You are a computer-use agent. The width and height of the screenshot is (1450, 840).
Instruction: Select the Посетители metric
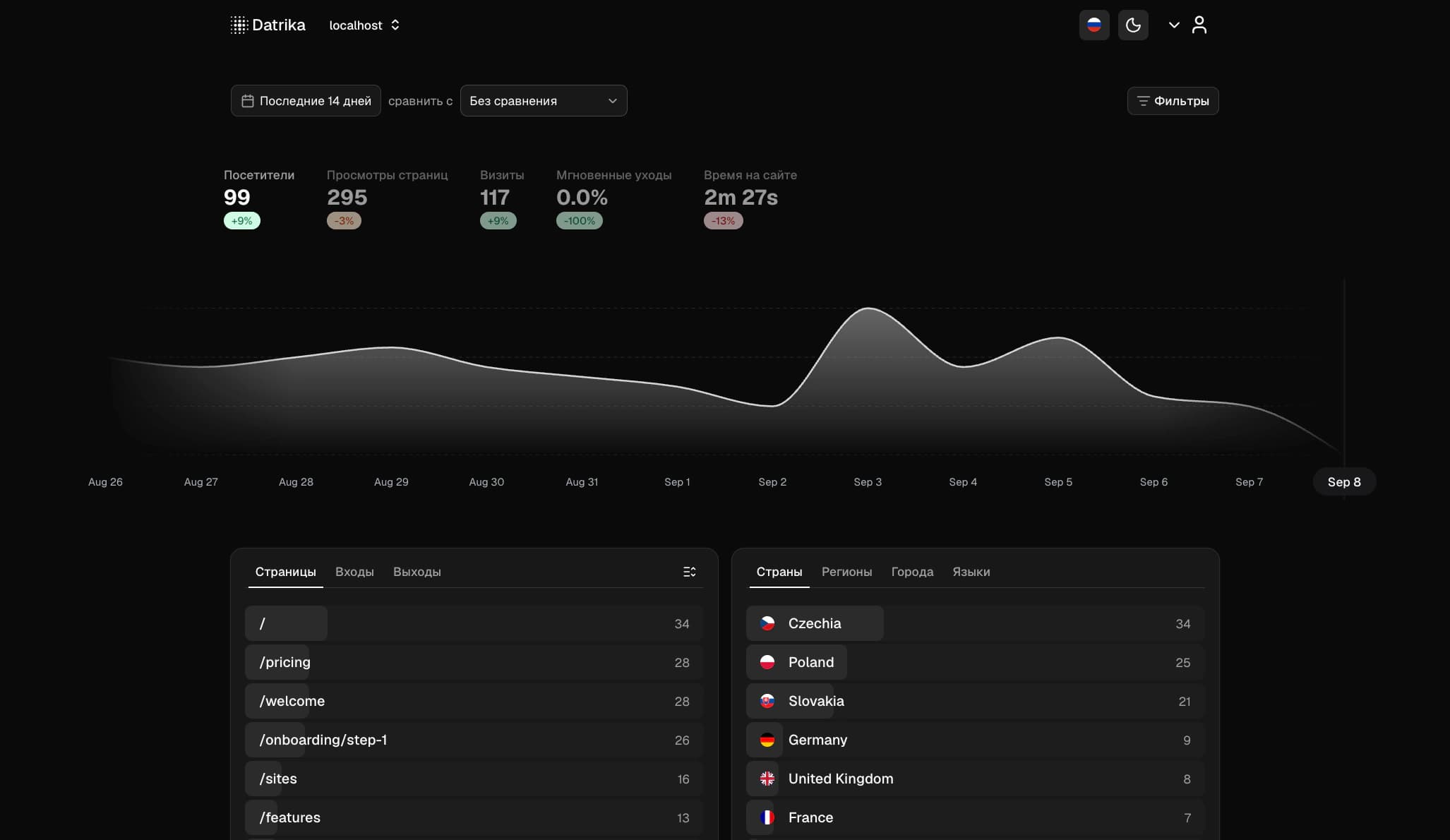pyautogui.click(x=259, y=198)
